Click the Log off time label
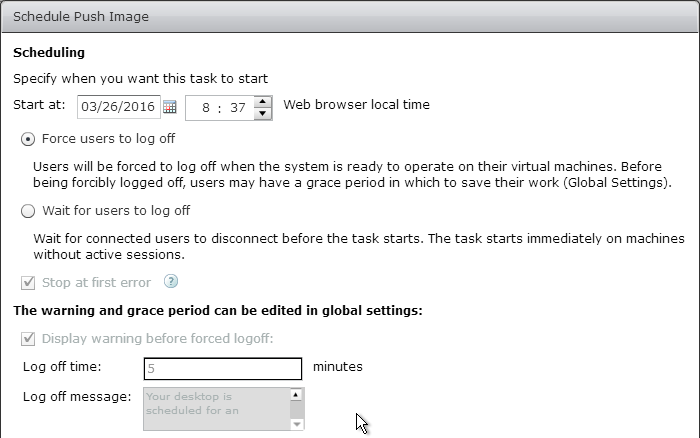The width and height of the screenshot is (700, 438). pos(62,367)
